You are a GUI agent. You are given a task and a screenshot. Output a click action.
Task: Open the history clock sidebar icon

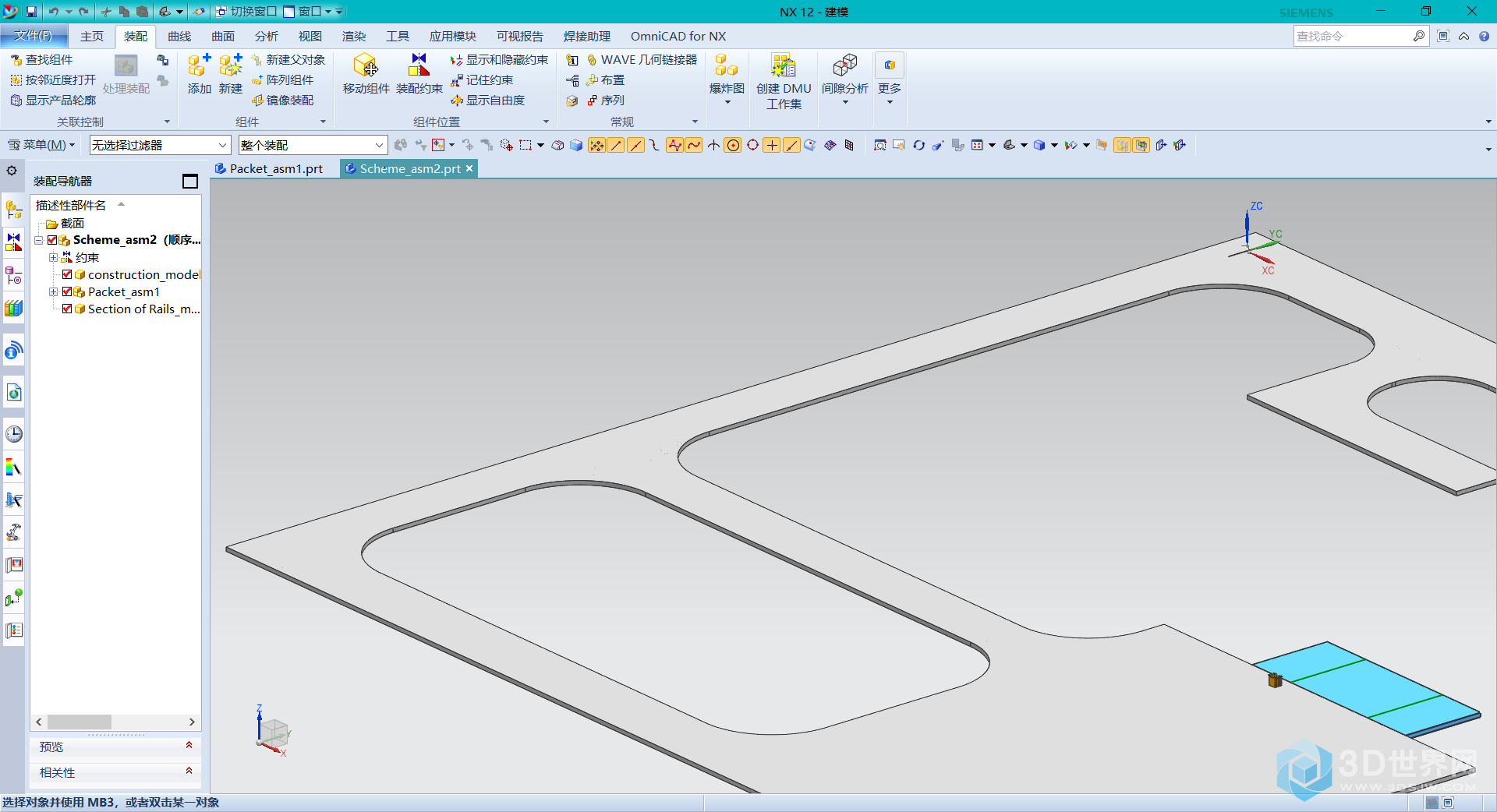pyautogui.click(x=14, y=434)
